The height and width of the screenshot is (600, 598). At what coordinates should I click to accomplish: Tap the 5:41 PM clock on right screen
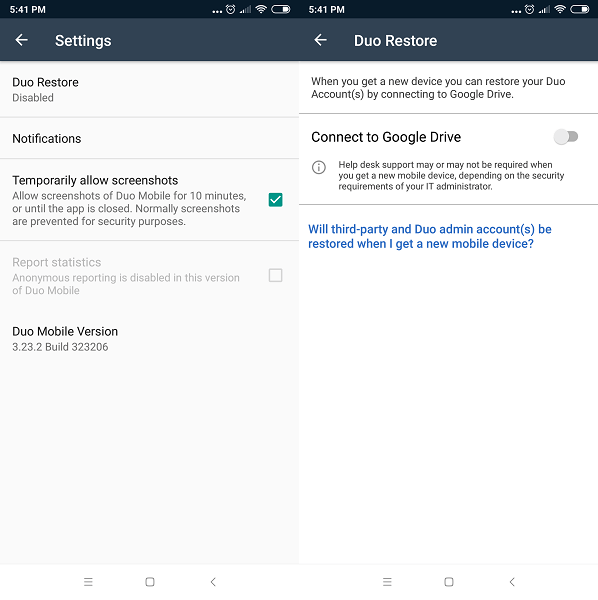pos(326,10)
